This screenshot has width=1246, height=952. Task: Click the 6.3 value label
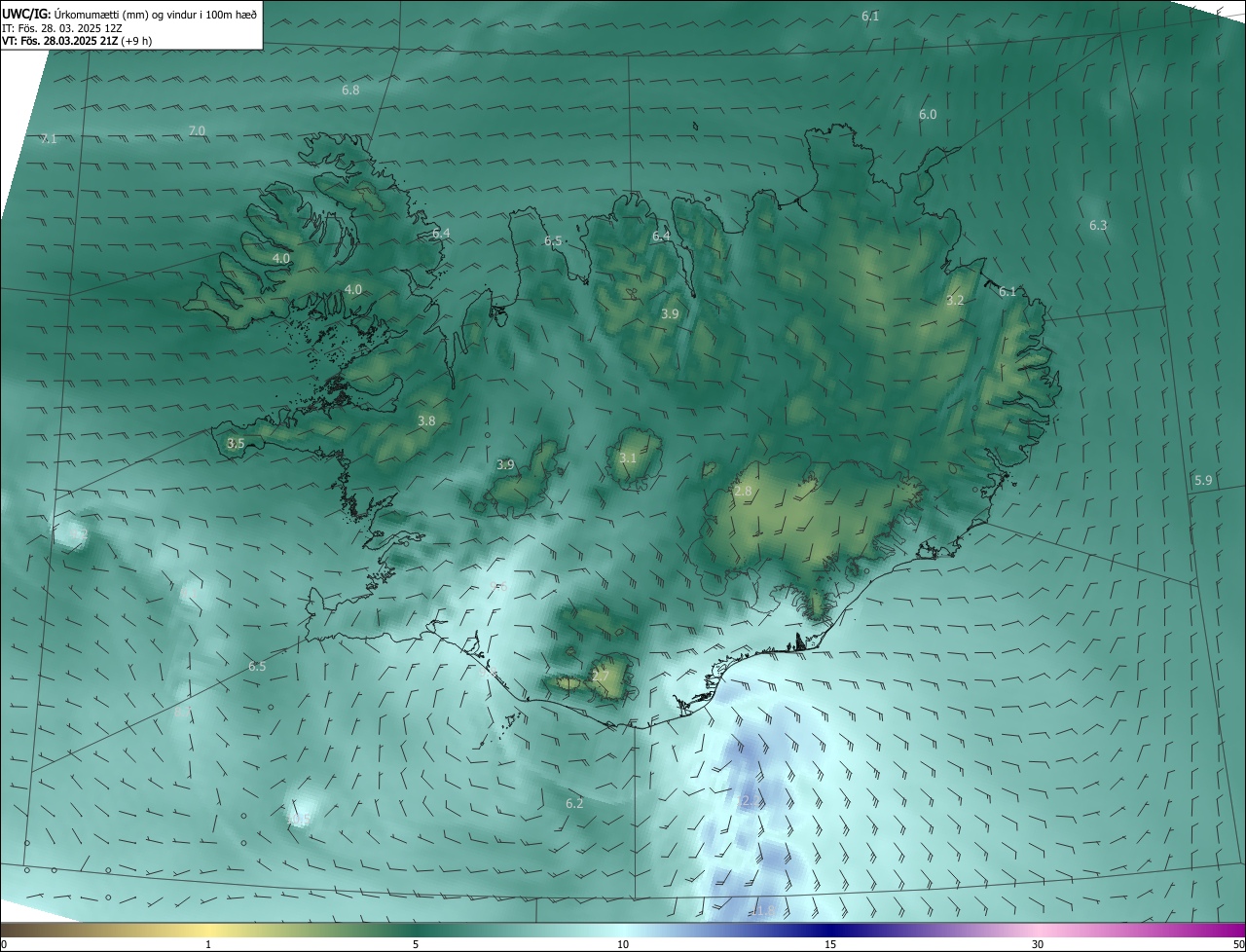(x=1098, y=225)
